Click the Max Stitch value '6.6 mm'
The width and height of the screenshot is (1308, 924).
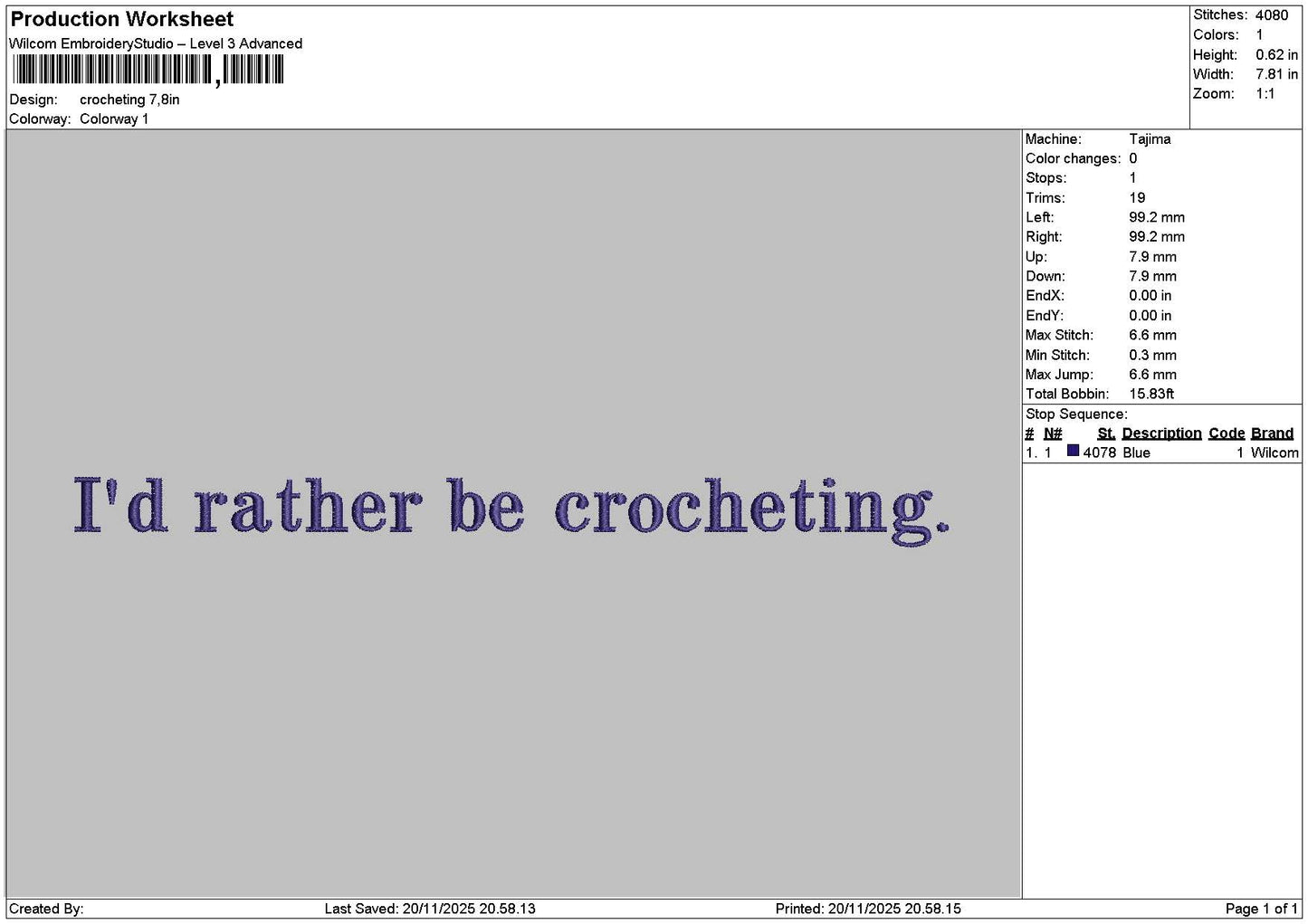pos(1152,335)
